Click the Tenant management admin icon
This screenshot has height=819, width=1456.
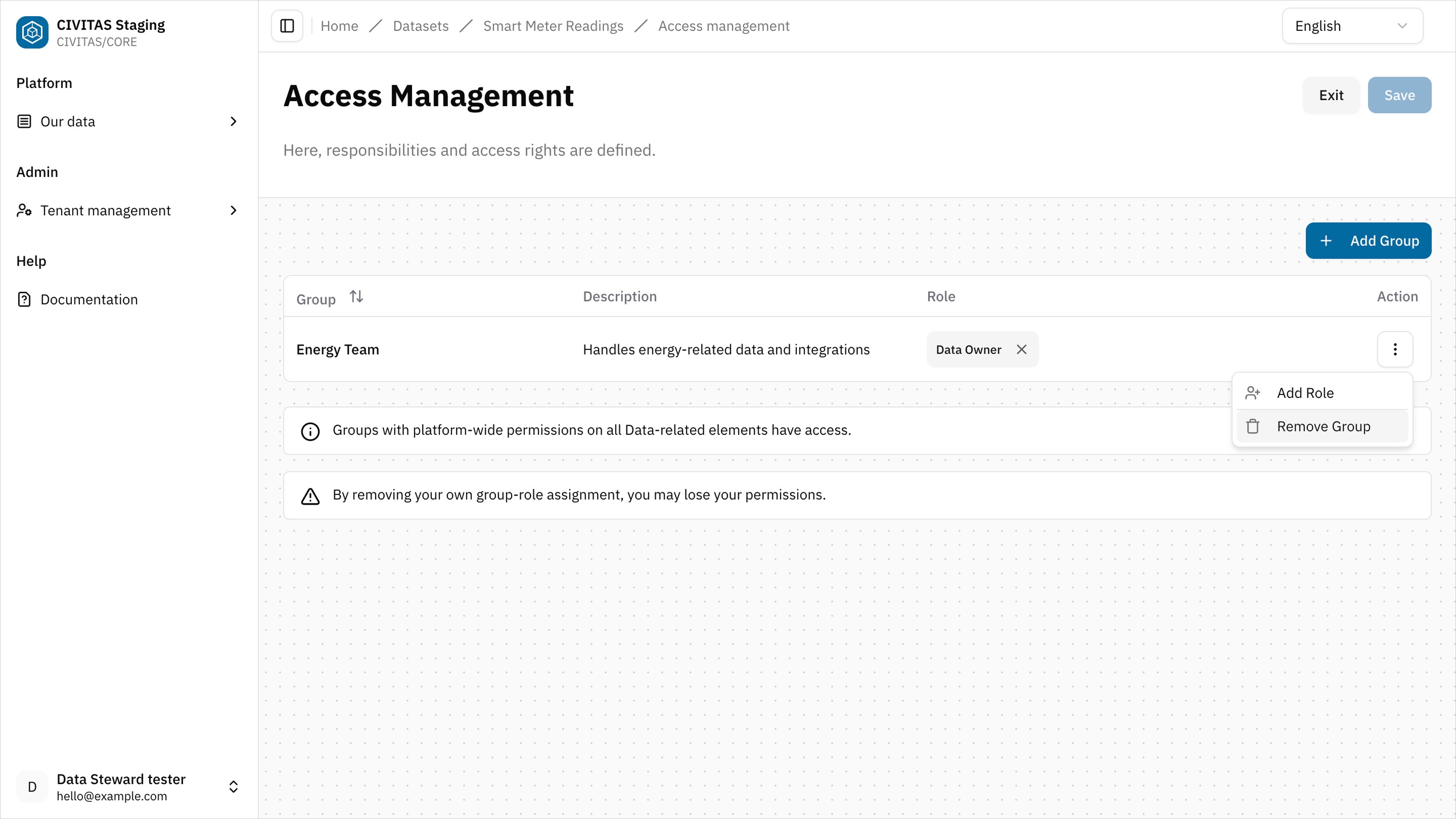[24, 210]
